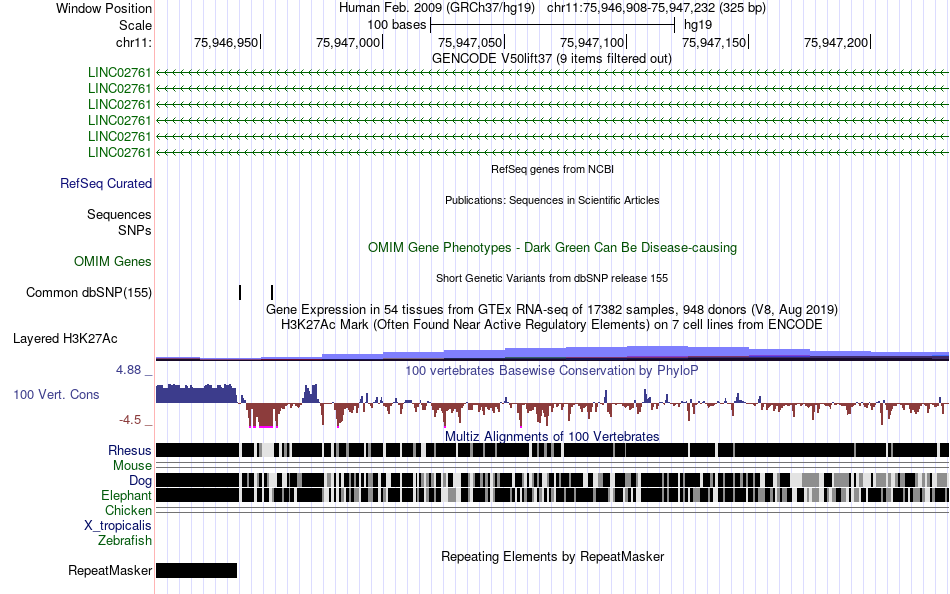The image size is (950, 594).
Task: Click the OMIM Genes track label
Action: 113,261
